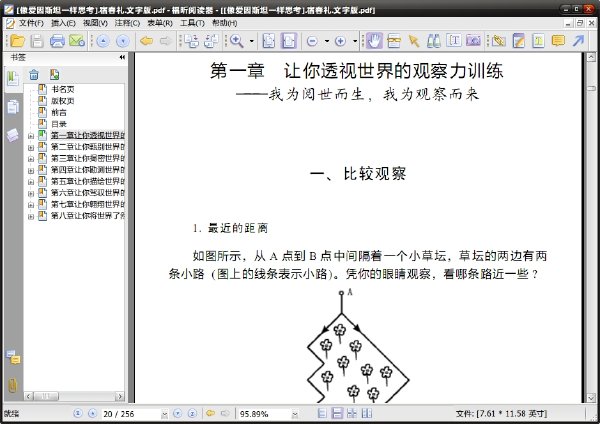The height and width of the screenshot is (424, 600).
Task: Open the Layers panel in sidebar
Action: (13, 135)
